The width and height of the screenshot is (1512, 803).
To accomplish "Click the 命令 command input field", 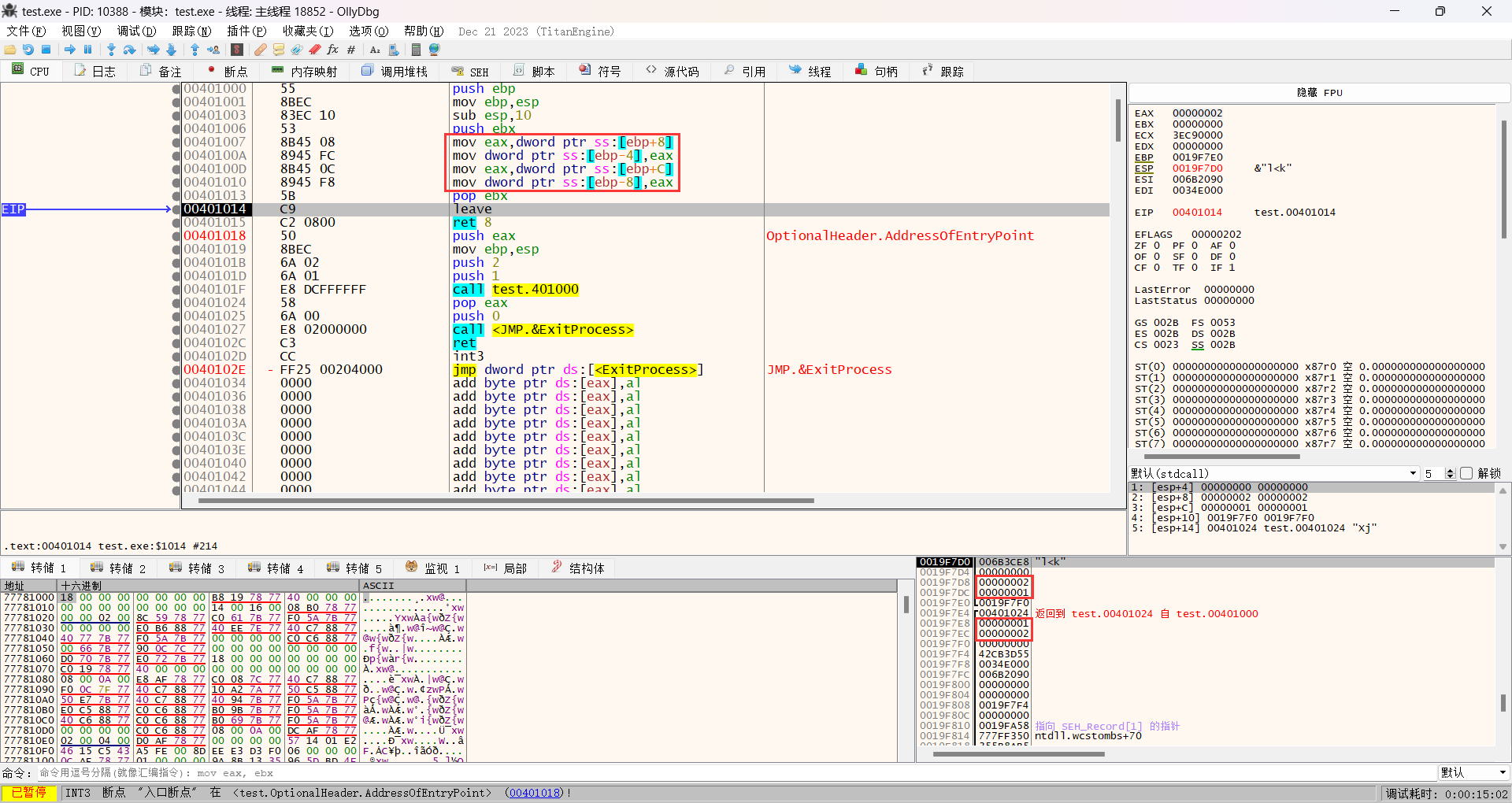I will click(x=736, y=773).
